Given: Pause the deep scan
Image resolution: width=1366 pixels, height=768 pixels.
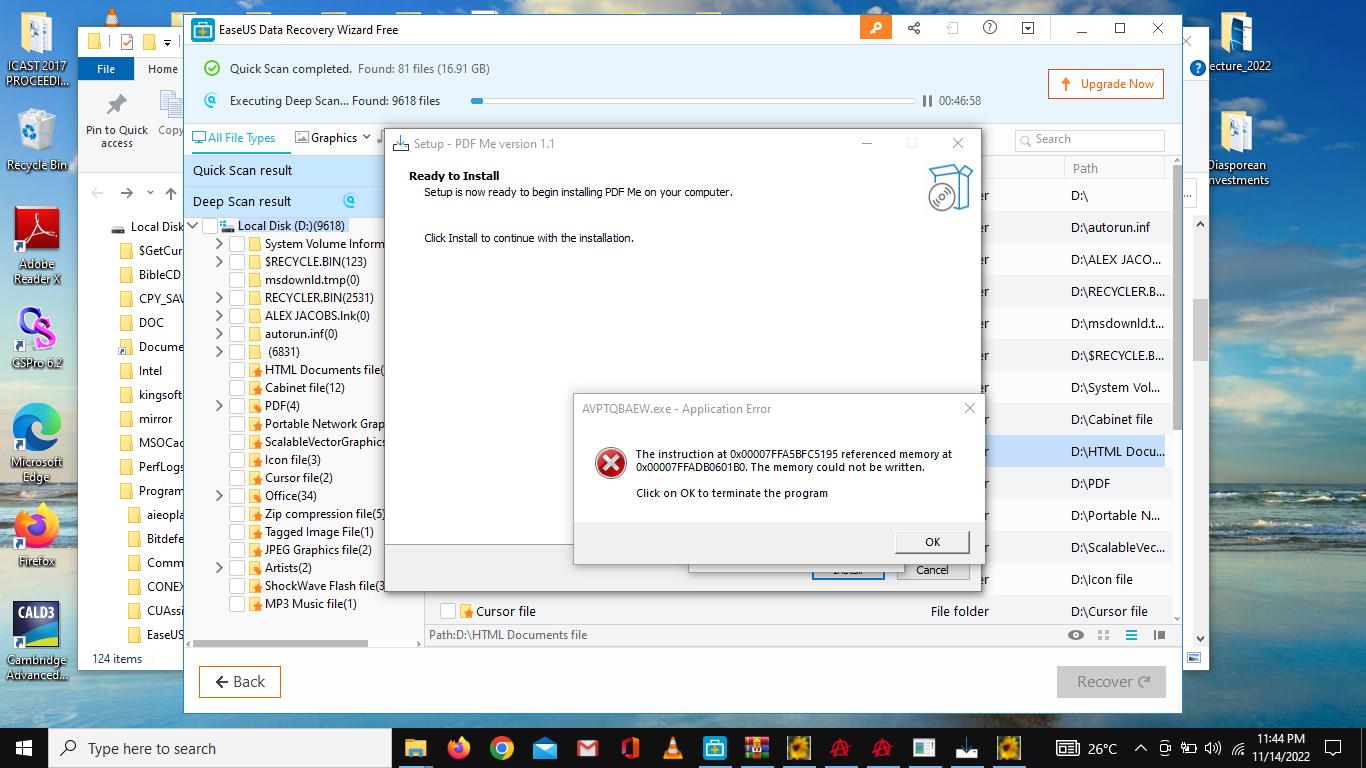Looking at the screenshot, I should (x=928, y=101).
